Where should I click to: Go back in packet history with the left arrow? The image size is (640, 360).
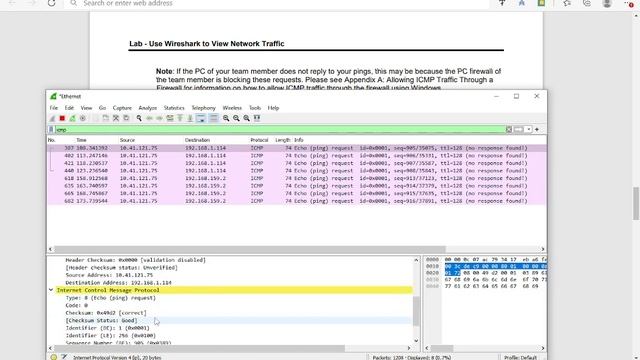coord(149,118)
